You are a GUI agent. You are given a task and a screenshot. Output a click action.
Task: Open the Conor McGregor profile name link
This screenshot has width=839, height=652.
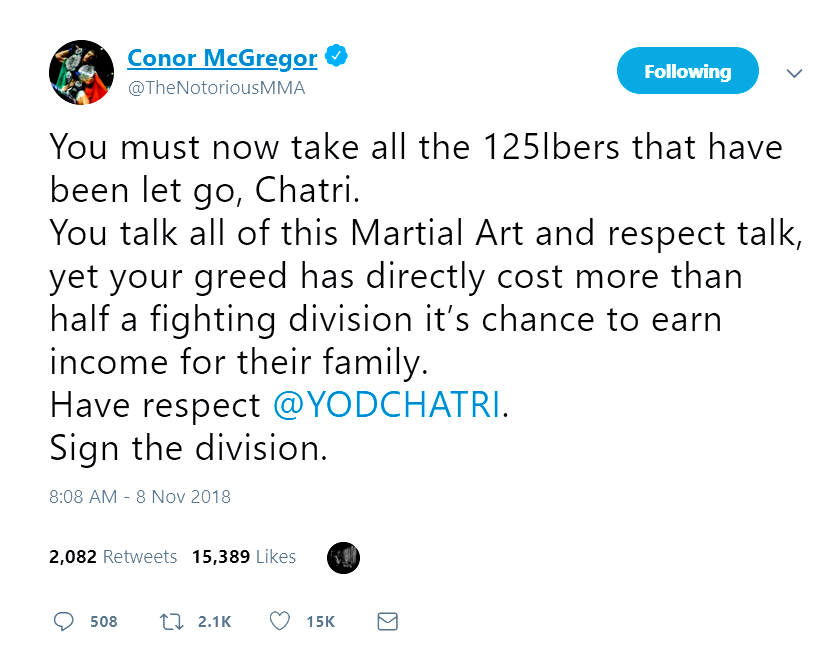pos(222,58)
